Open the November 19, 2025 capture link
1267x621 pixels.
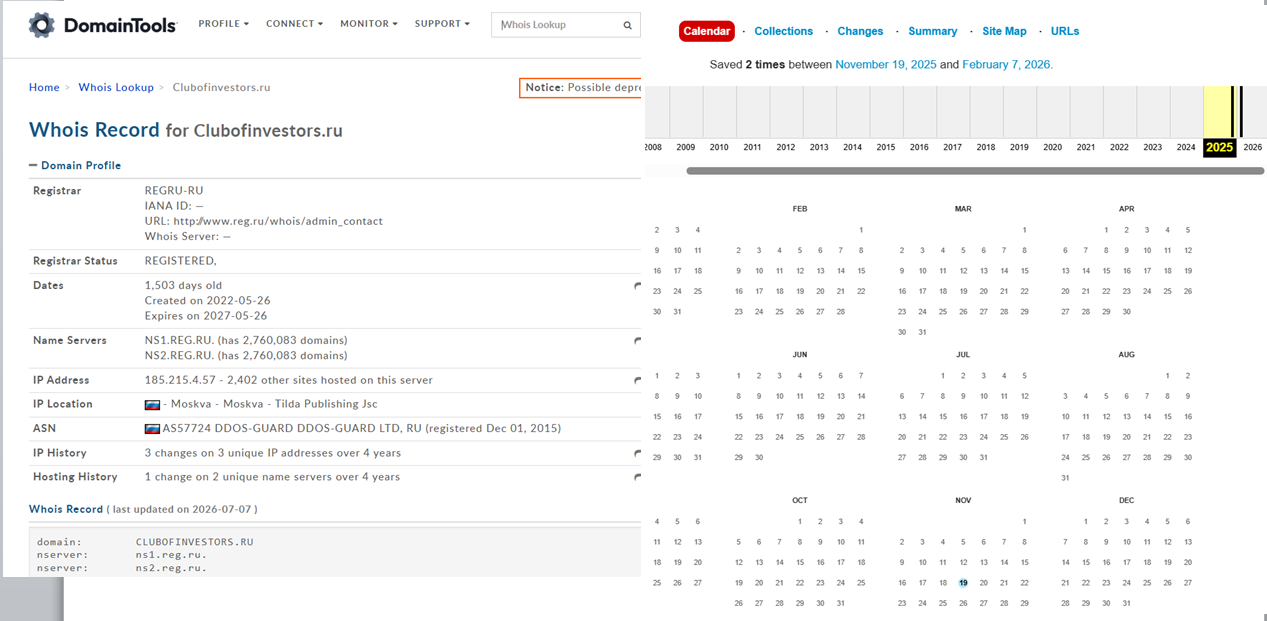(886, 65)
